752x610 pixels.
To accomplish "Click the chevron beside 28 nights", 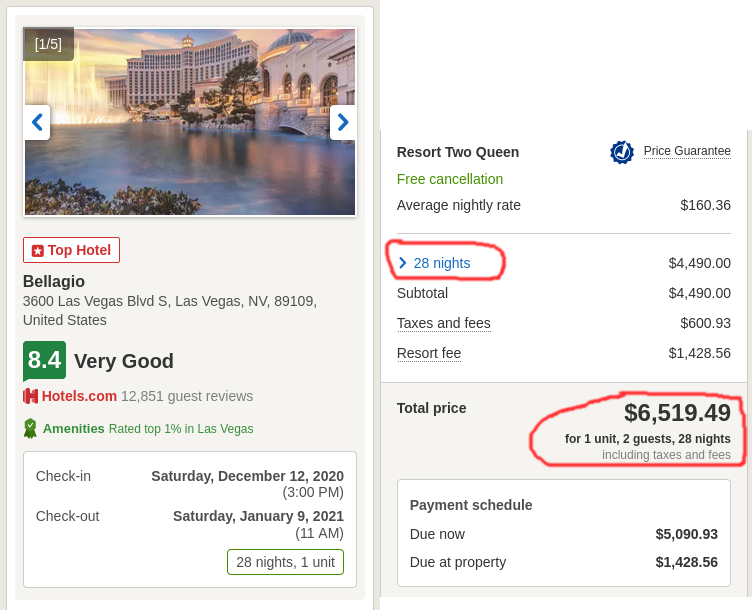I will click(x=403, y=263).
